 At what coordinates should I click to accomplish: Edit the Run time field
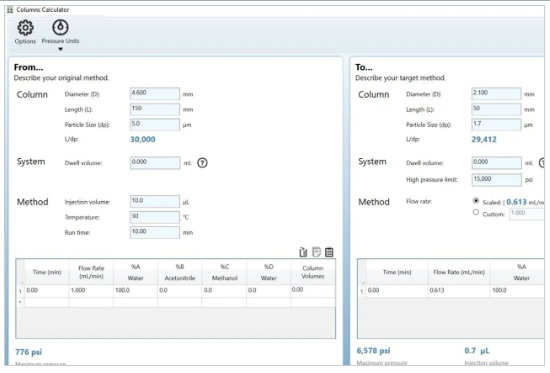(x=155, y=232)
